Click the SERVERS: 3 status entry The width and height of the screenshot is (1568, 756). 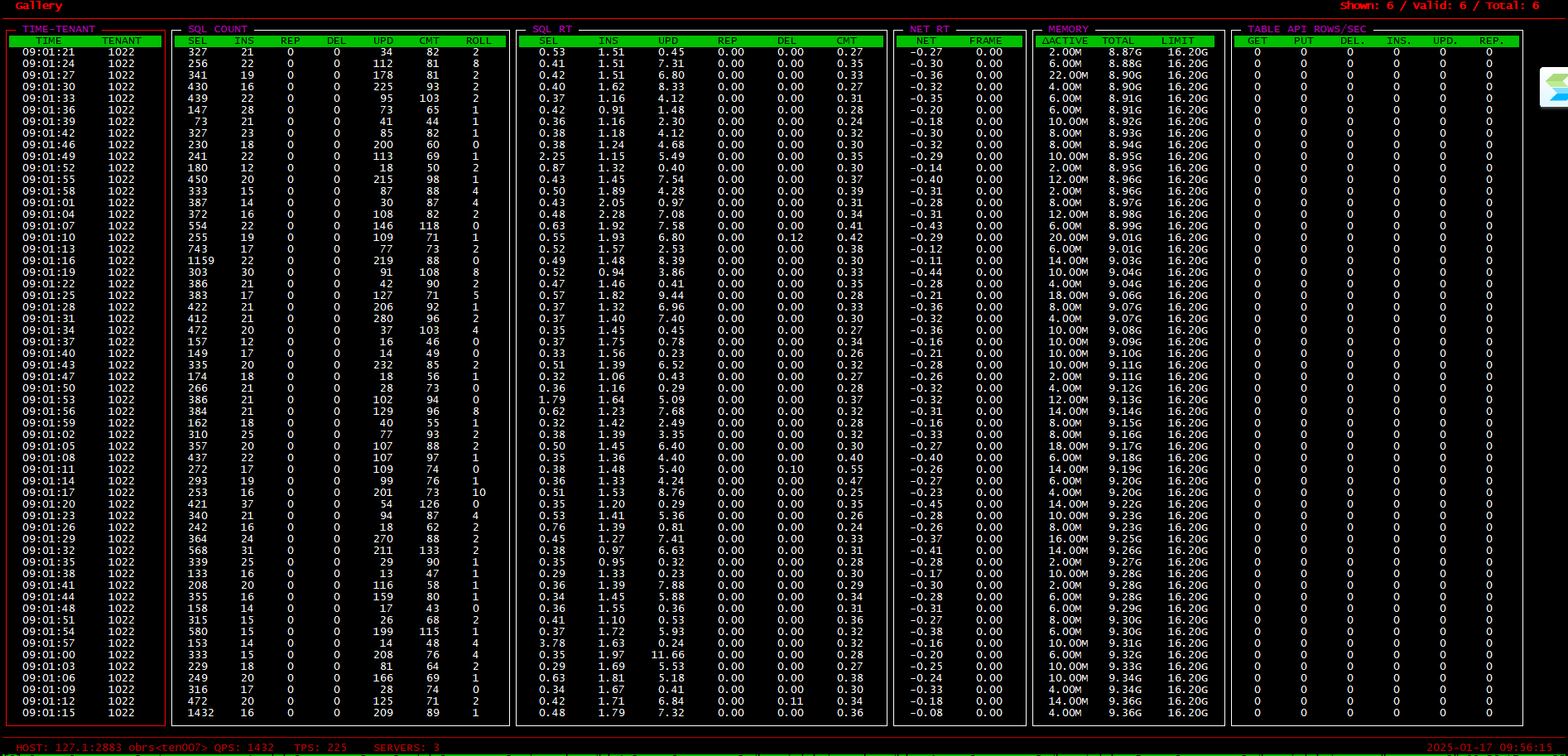pyautogui.click(x=406, y=748)
